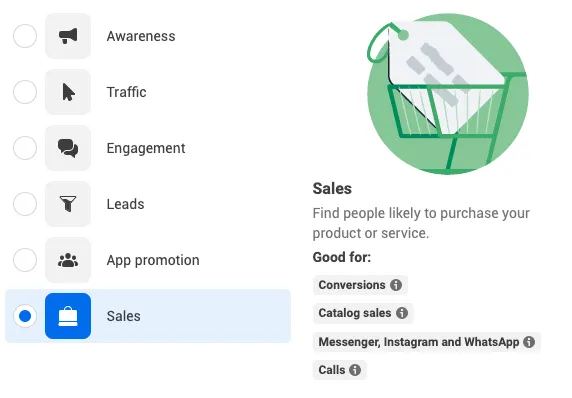
Task: Click the Traffic cursor arrow icon
Action: (68, 92)
